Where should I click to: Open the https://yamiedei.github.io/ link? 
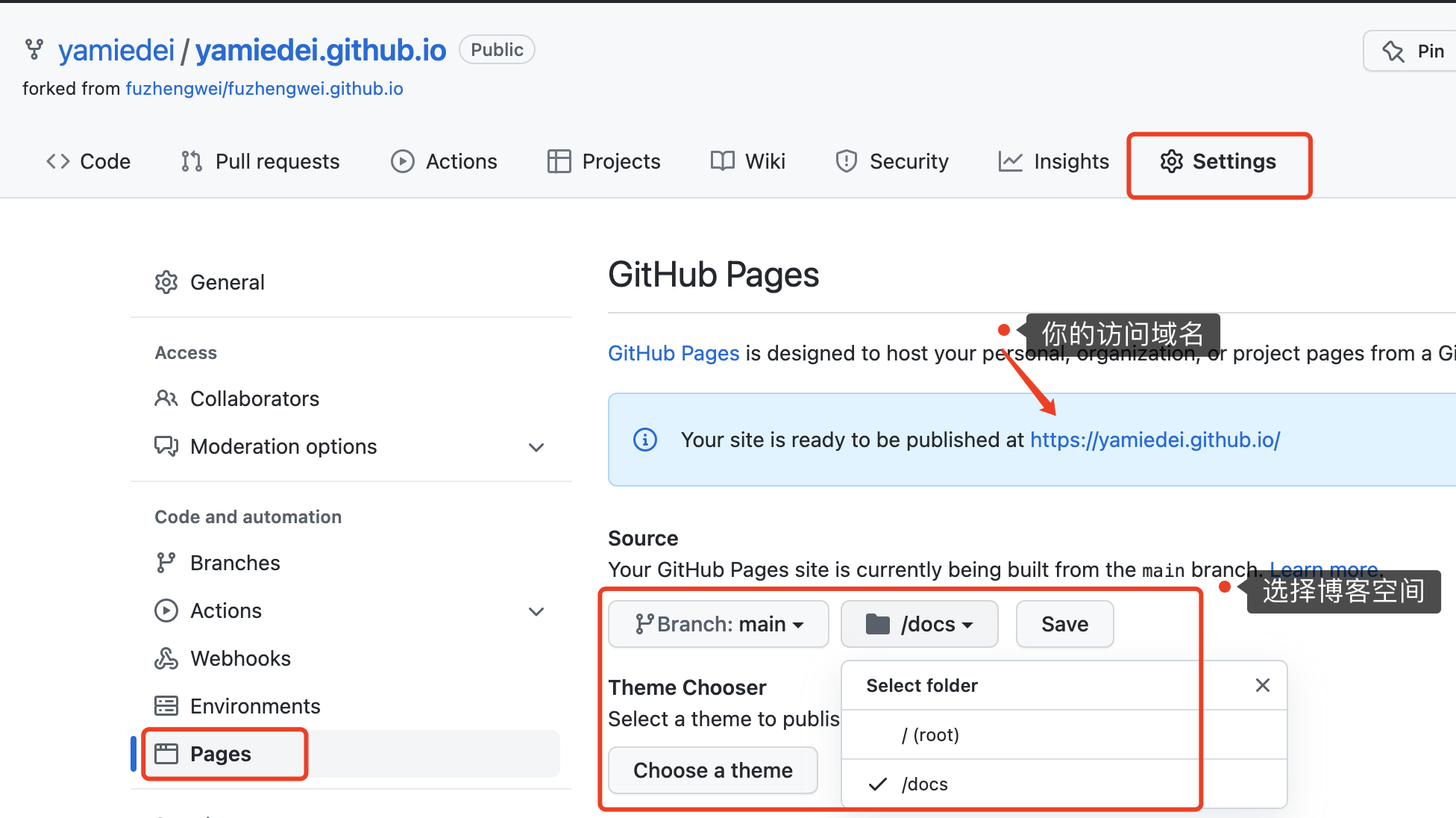tap(1155, 440)
